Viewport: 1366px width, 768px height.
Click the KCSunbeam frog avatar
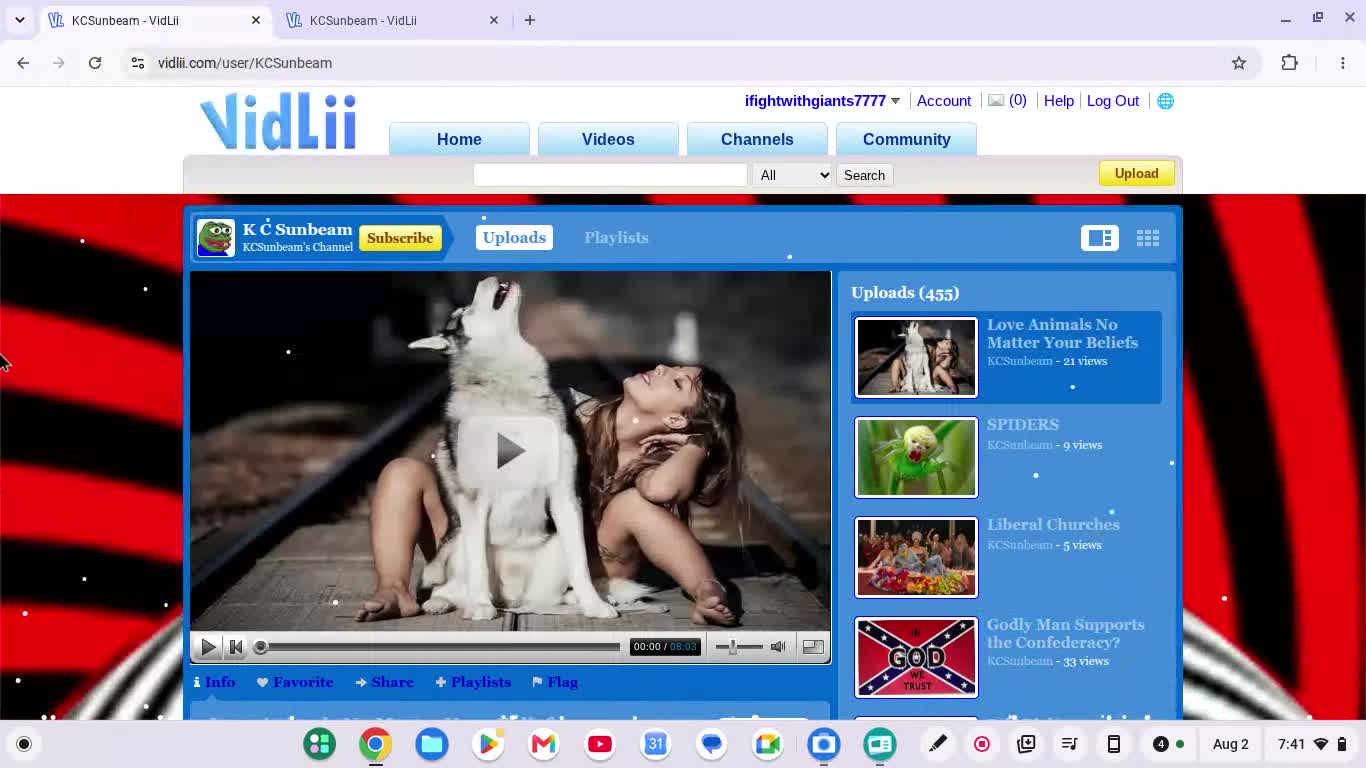(x=216, y=238)
